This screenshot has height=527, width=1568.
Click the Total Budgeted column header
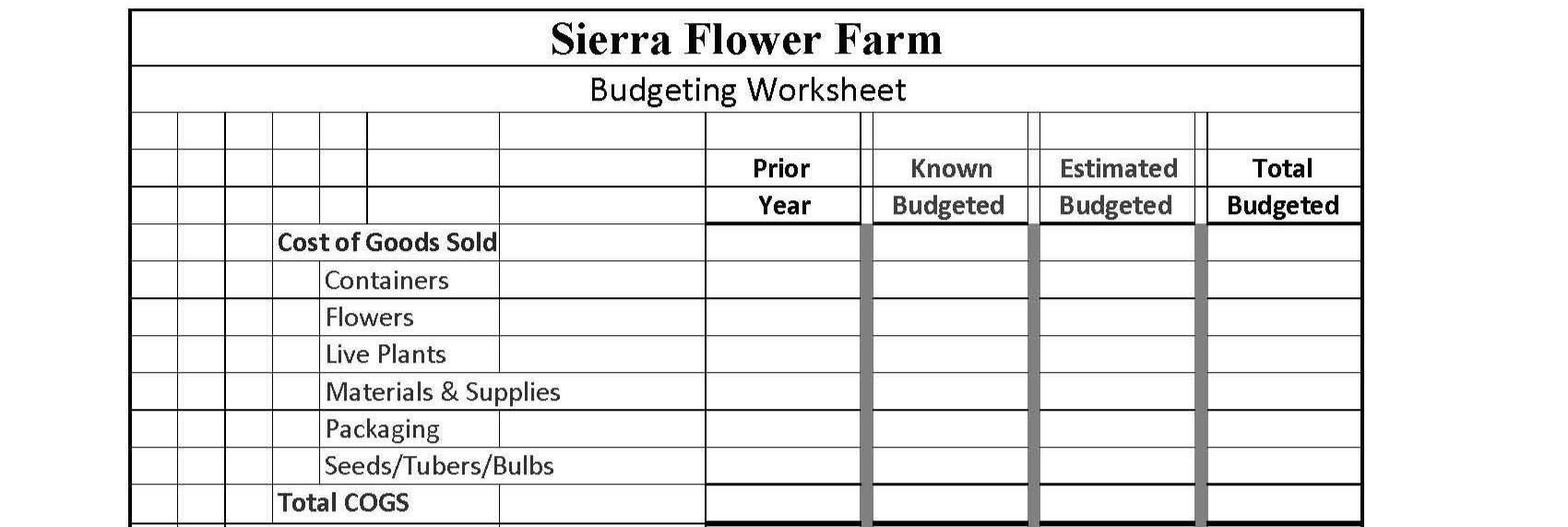1284,186
